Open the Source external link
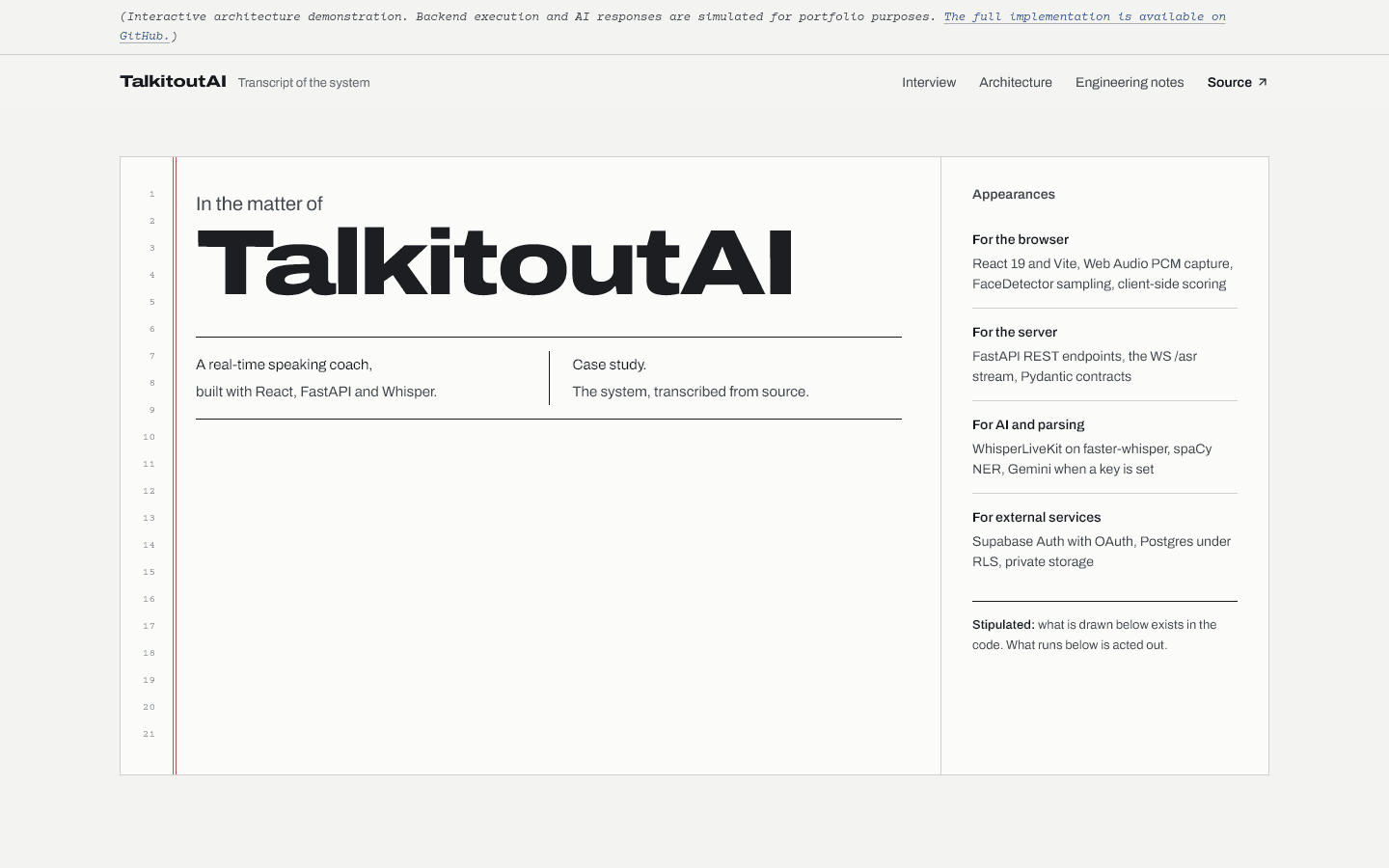Image resolution: width=1389 pixels, height=868 pixels. pyautogui.click(x=1238, y=82)
